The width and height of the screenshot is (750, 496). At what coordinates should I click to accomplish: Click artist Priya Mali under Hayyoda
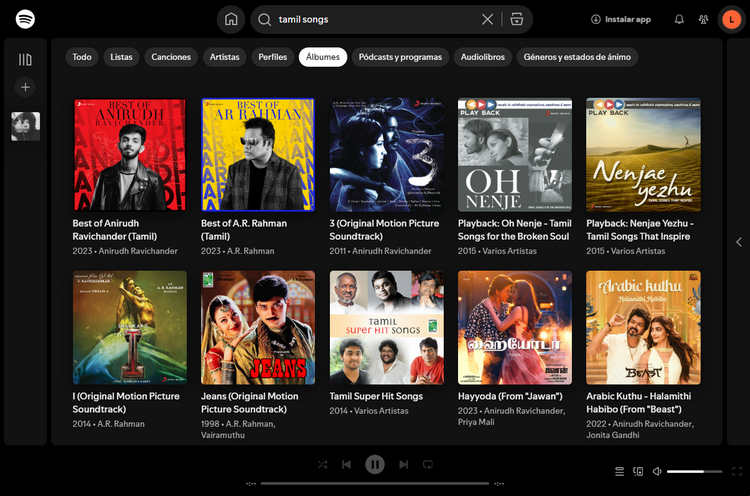click(x=476, y=422)
